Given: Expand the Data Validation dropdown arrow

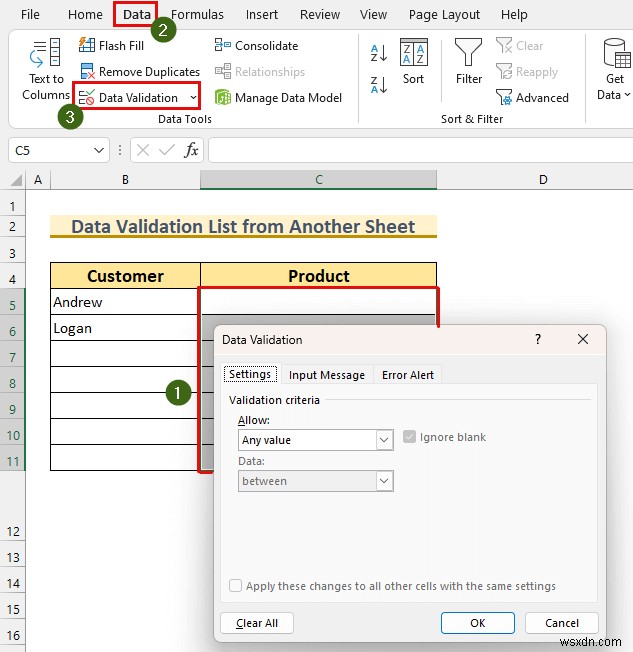Looking at the screenshot, I should pos(193,98).
